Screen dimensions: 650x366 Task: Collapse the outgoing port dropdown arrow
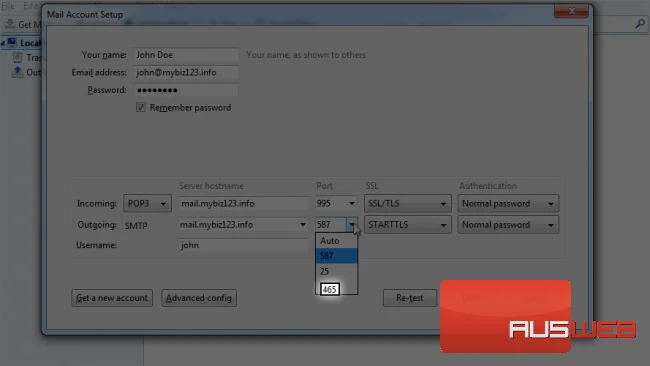click(352, 225)
